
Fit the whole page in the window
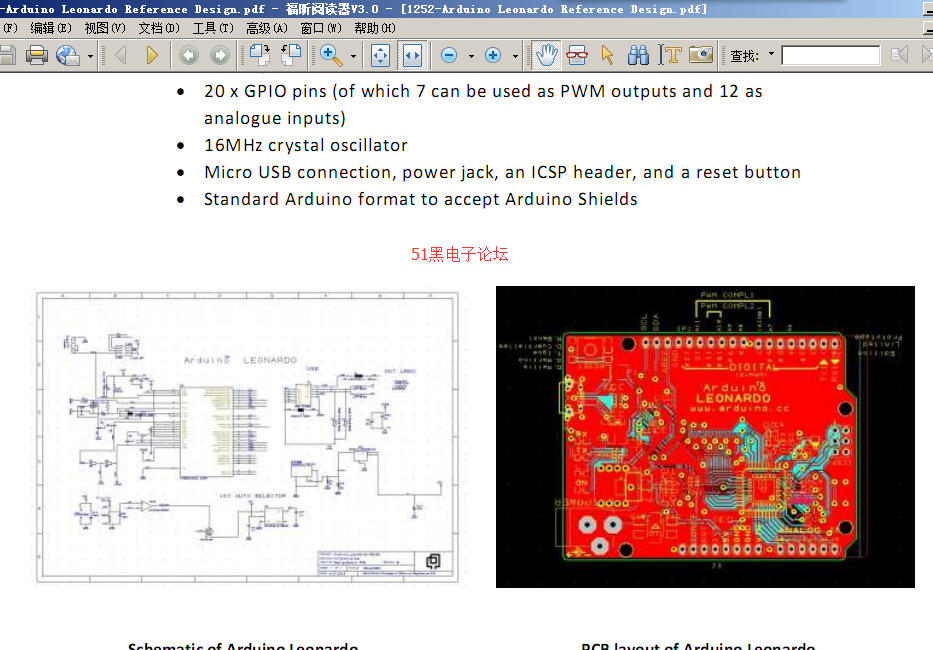[380, 55]
